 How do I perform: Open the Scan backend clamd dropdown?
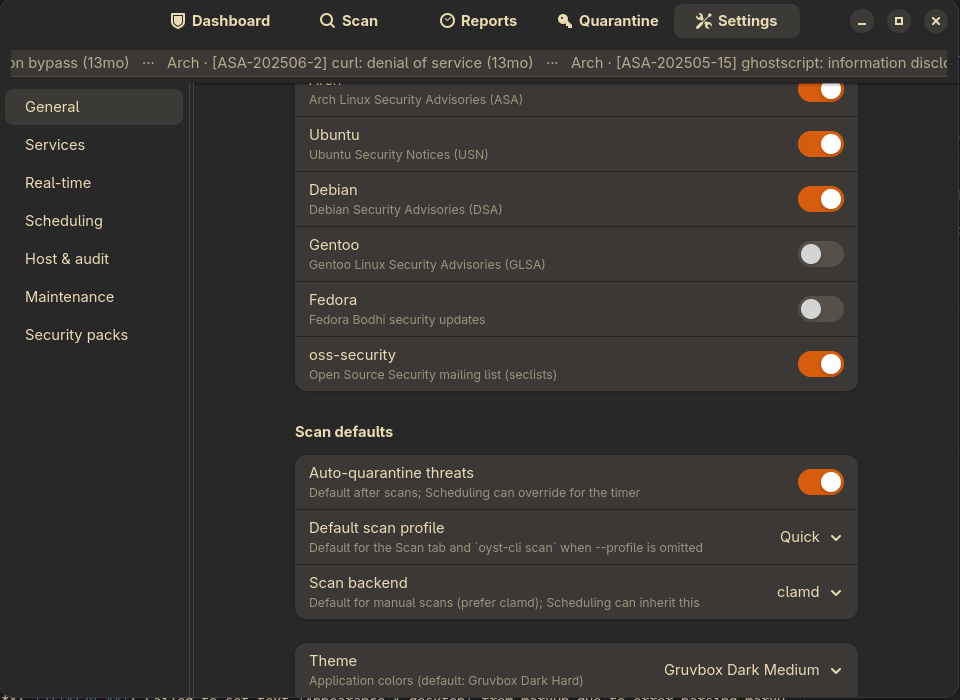point(809,592)
